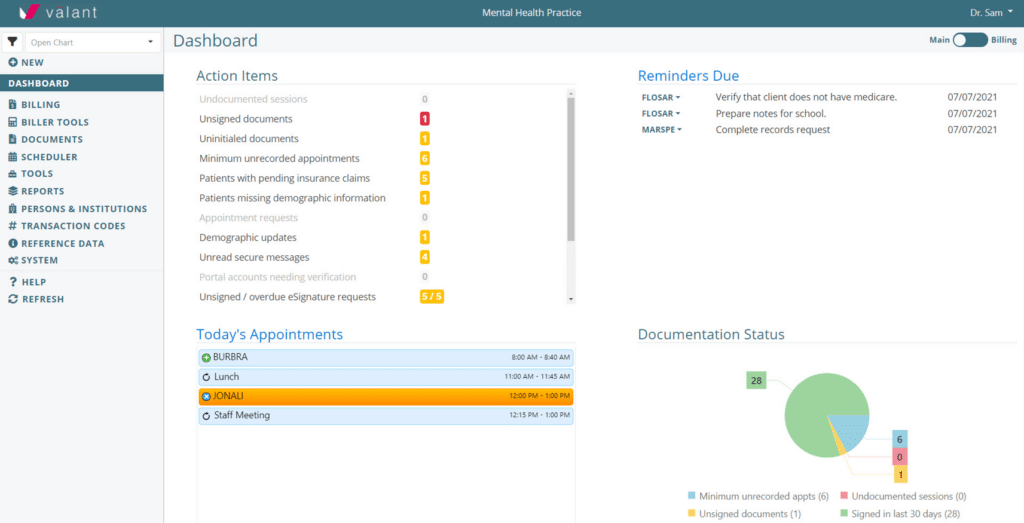1024x523 pixels.
Task: Click recurring icon on Lunch appointment
Action: coord(206,377)
